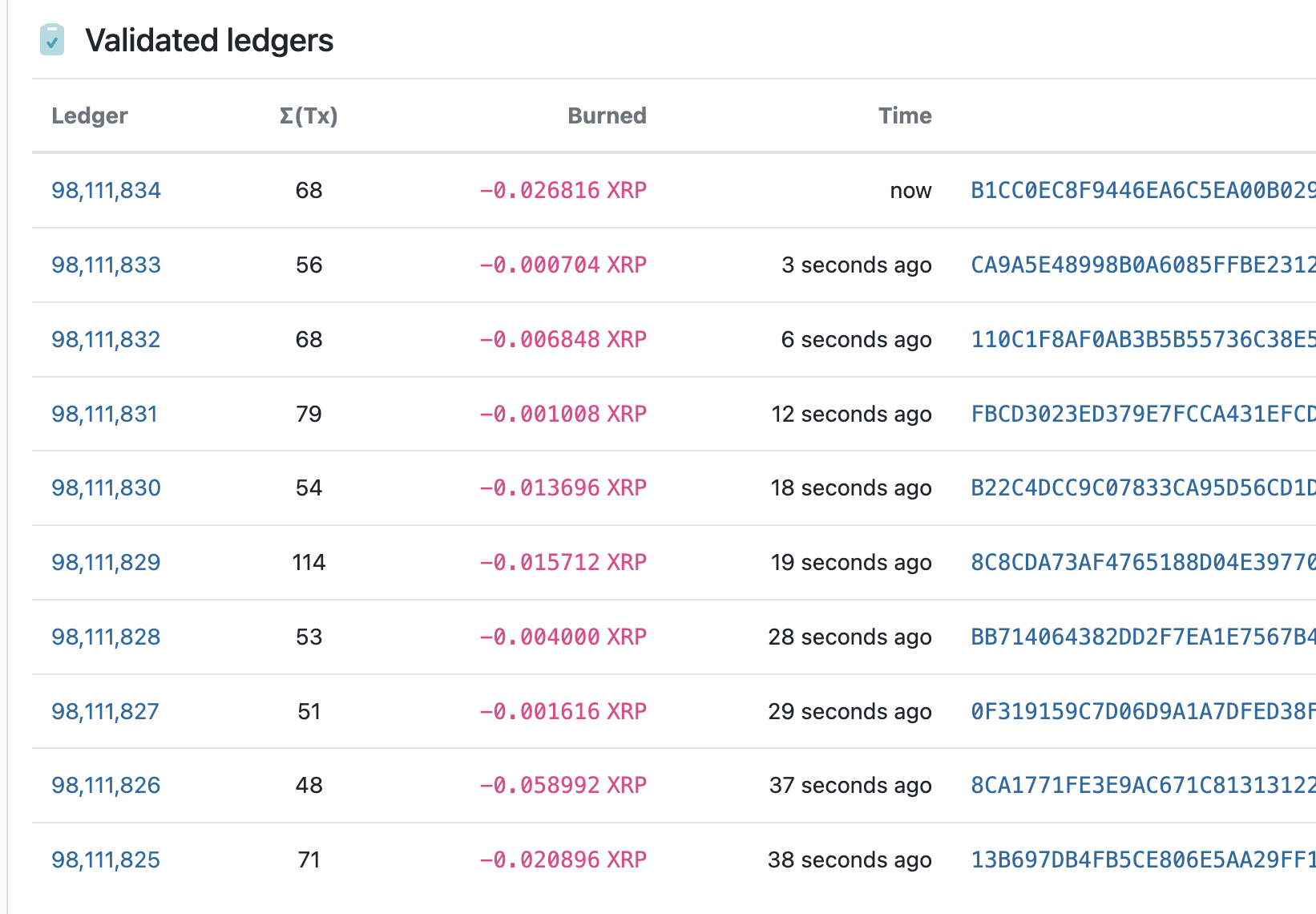Screen dimensions: 1316x914
Task: Click ledger hash starting with 0F319159
Action: point(1143,712)
